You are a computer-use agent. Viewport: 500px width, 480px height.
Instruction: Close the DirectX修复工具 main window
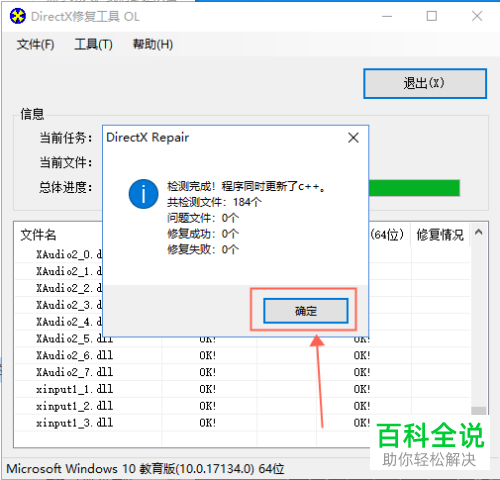point(477,16)
